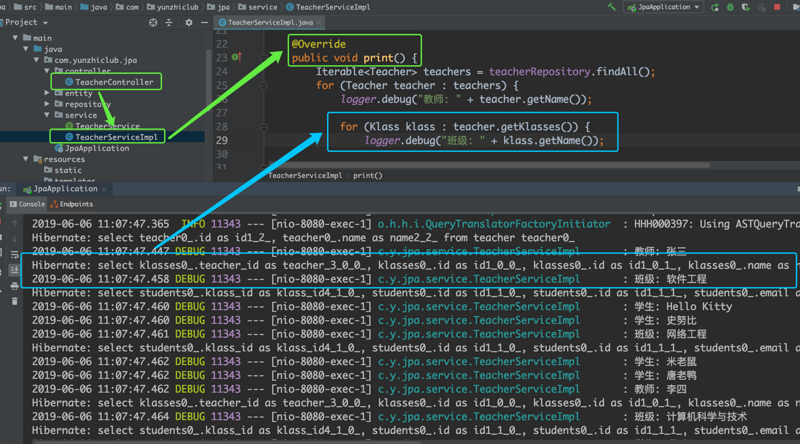Click the service breadcrumb in navigation bar
This screenshot has height=444, width=800.
(x=263, y=7)
